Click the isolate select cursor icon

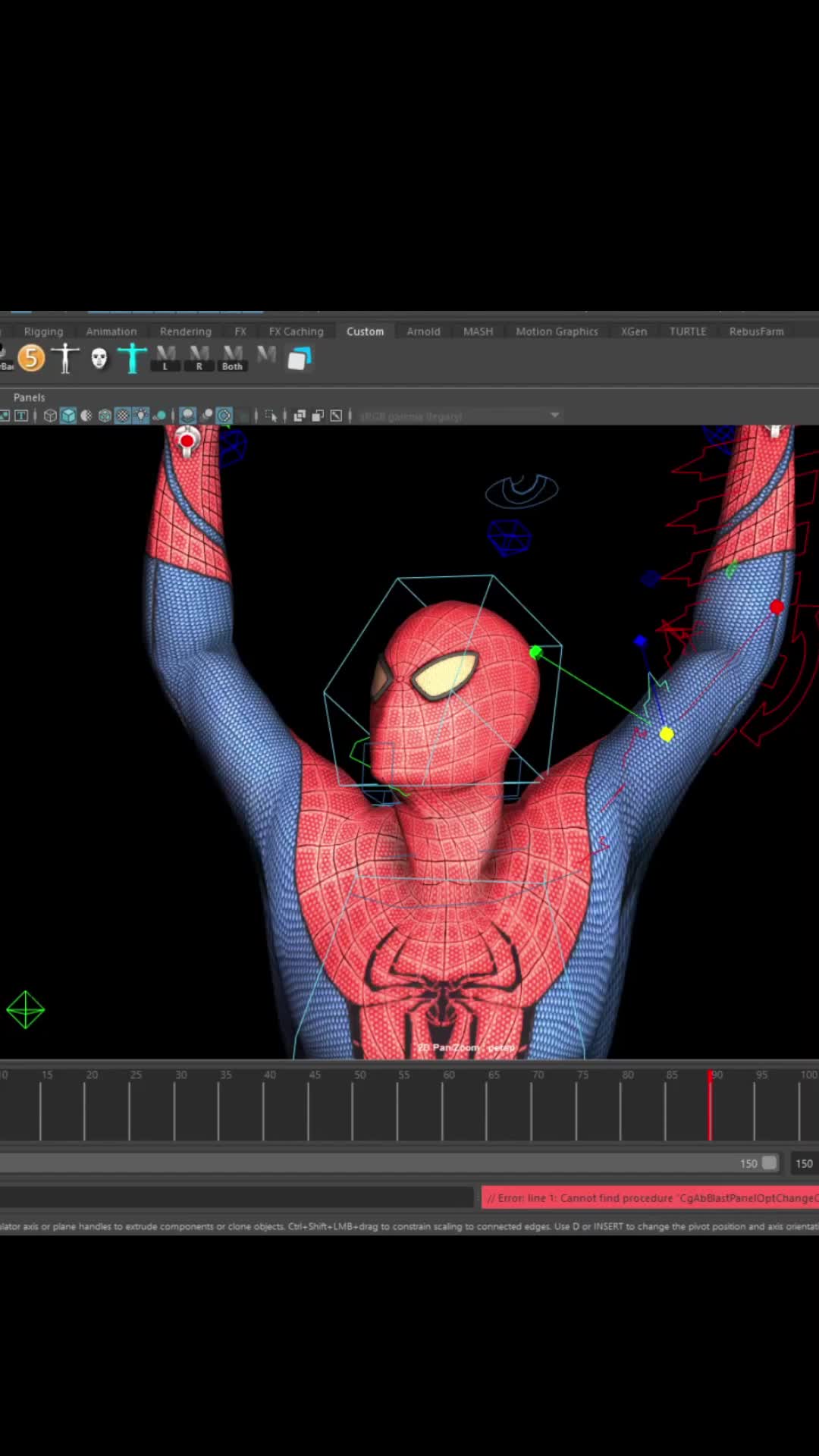tap(271, 416)
